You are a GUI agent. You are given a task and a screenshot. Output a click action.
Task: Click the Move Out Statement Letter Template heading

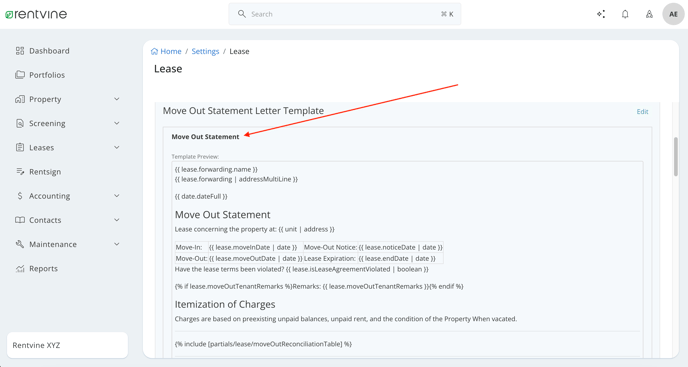[x=243, y=111]
